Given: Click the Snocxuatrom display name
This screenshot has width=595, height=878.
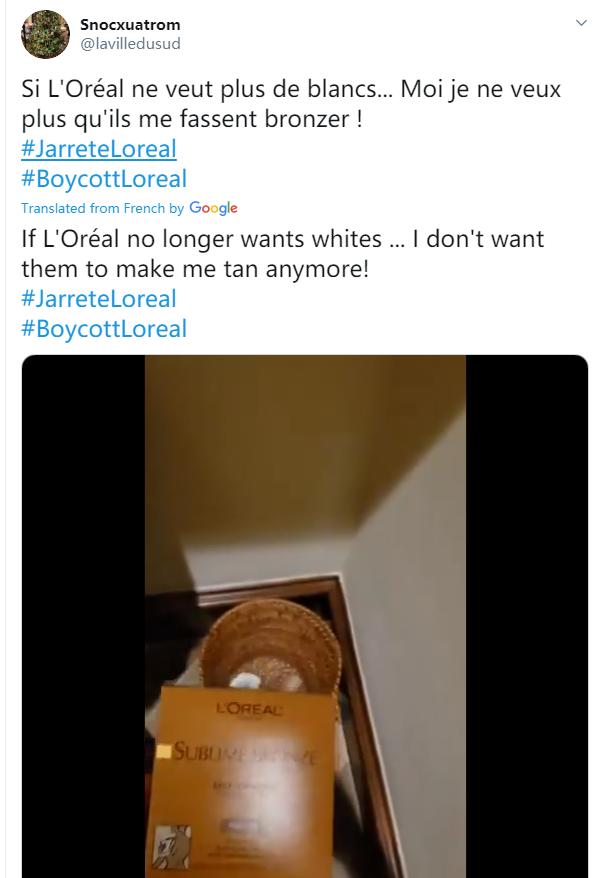Looking at the screenshot, I should 130,25.
